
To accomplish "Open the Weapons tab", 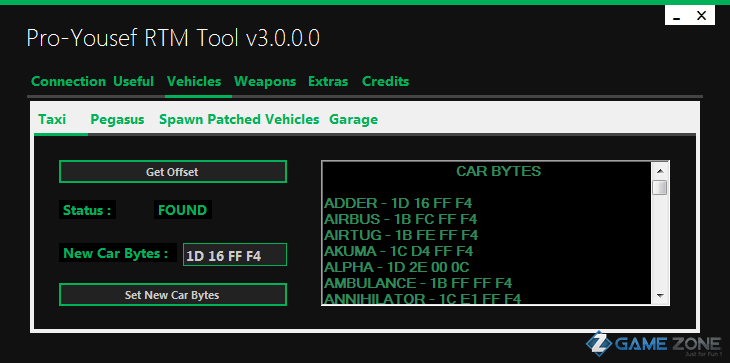I will 265,81.
